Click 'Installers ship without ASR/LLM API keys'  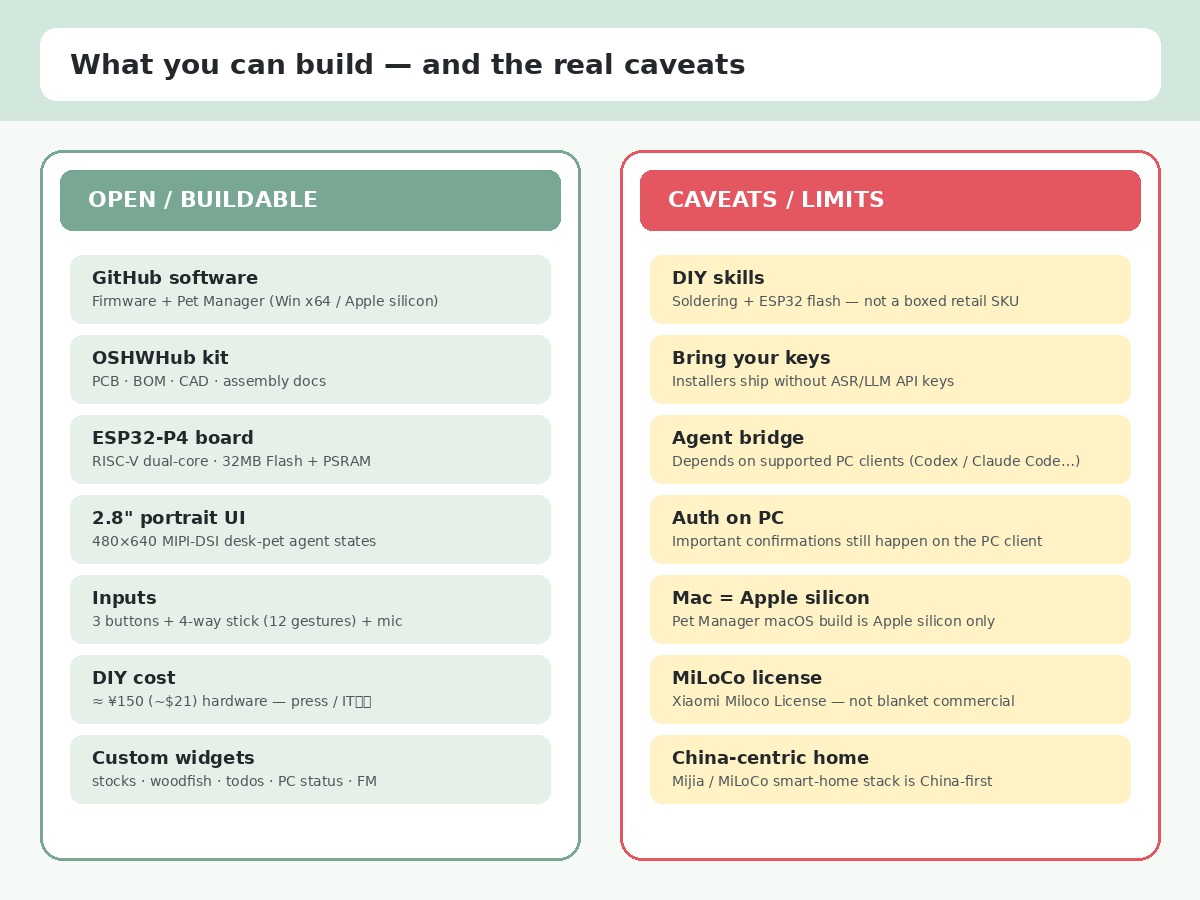click(813, 381)
